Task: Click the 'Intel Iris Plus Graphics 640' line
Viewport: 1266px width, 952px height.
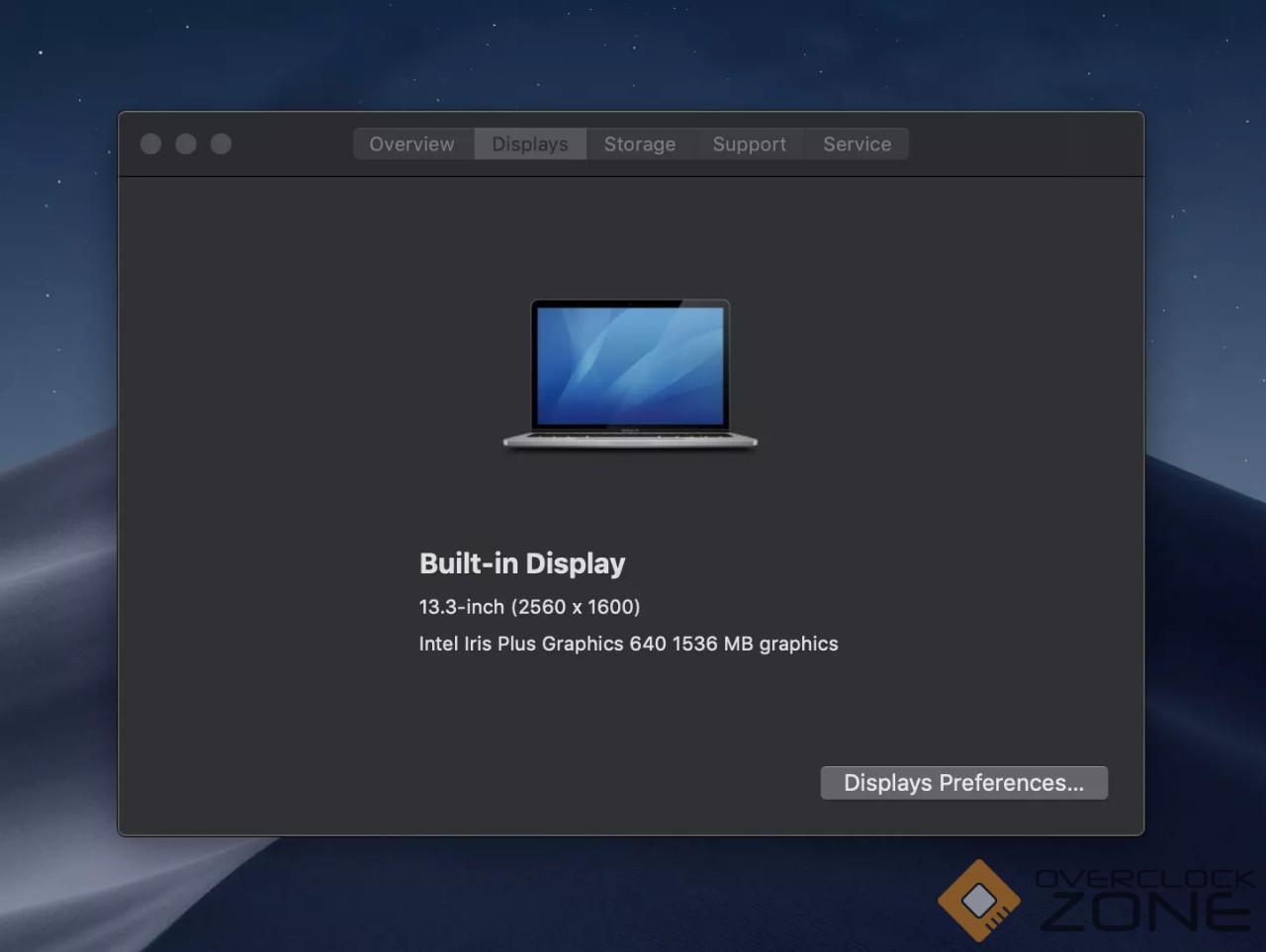Action: (628, 644)
